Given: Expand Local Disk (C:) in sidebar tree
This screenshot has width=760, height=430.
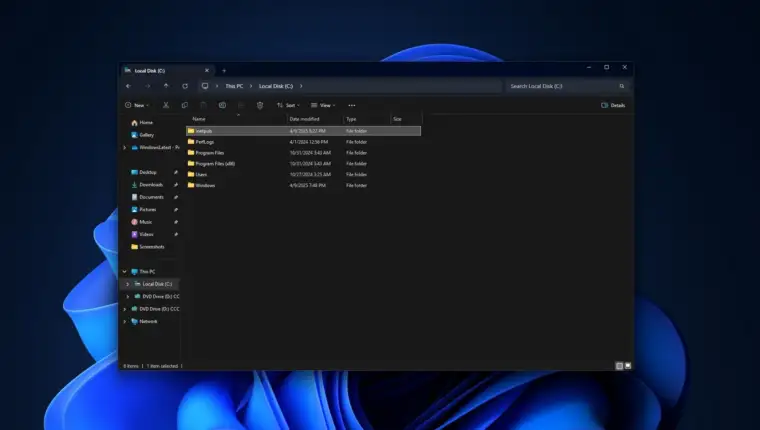Looking at the screenshot, I should [127, 284].
